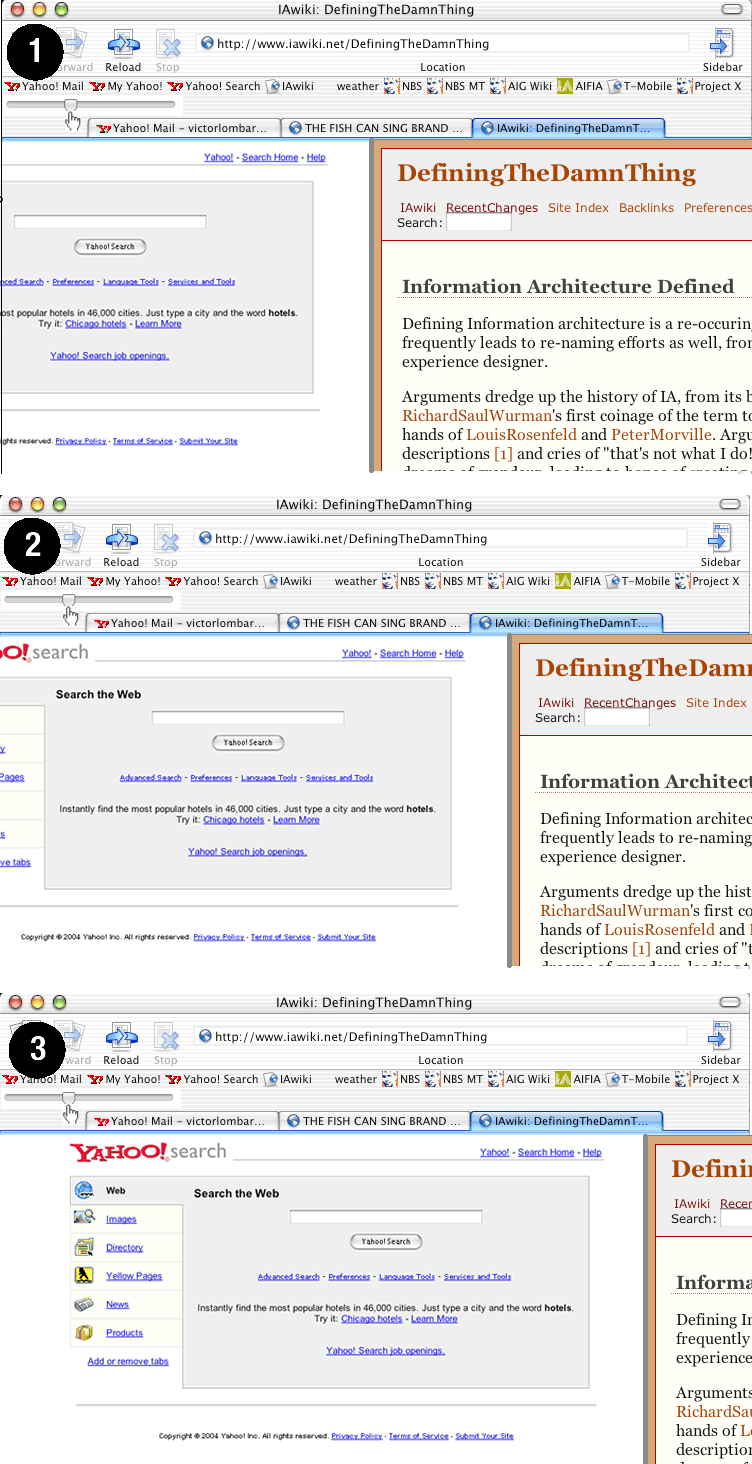Open Privacy Policy link in bottom window
This screenshot has height=1464, width=752.
[x=357, y=1436]
